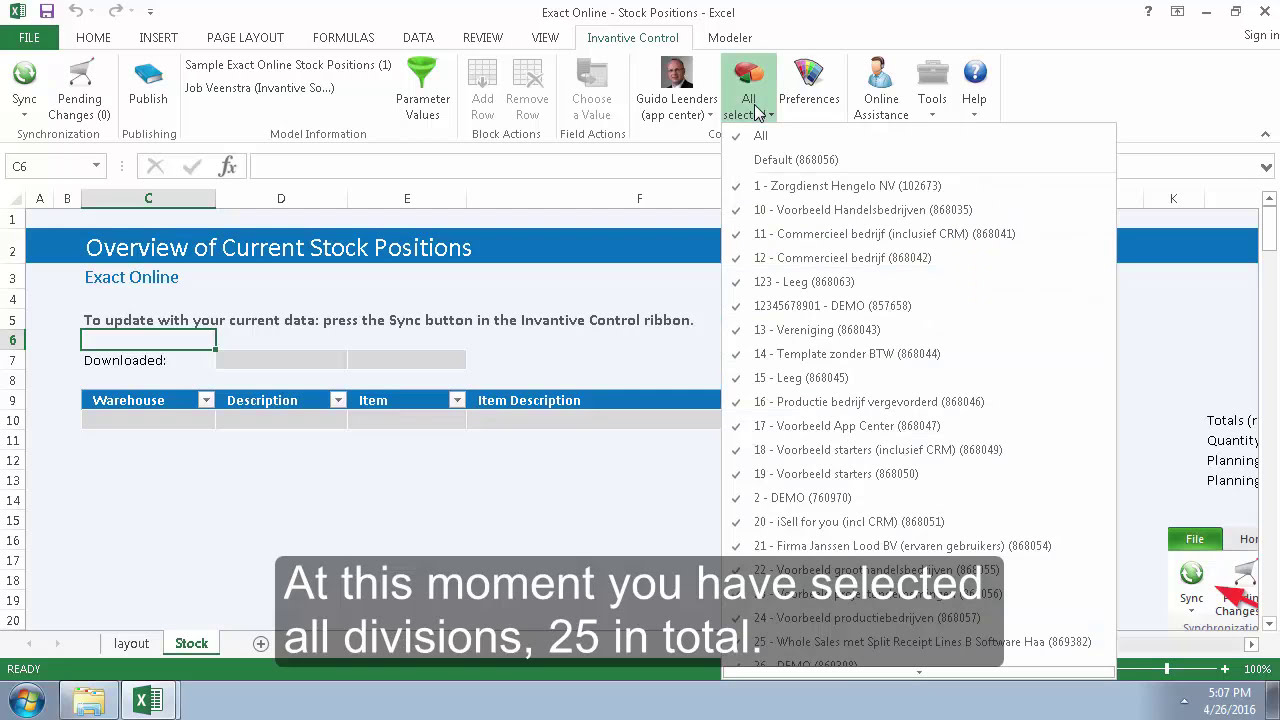Click the zoom in plus button
Viewport: 1280px width, 720px height.
coord(1225,669)
